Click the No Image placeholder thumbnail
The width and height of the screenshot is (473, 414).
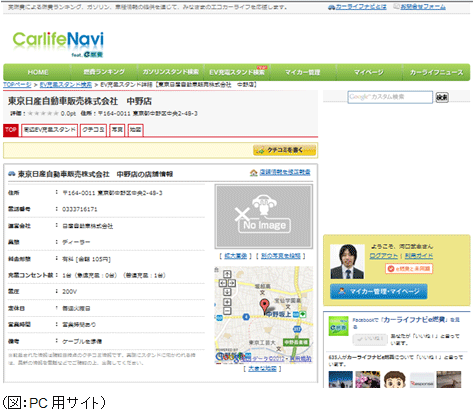[x=264, y=216]
